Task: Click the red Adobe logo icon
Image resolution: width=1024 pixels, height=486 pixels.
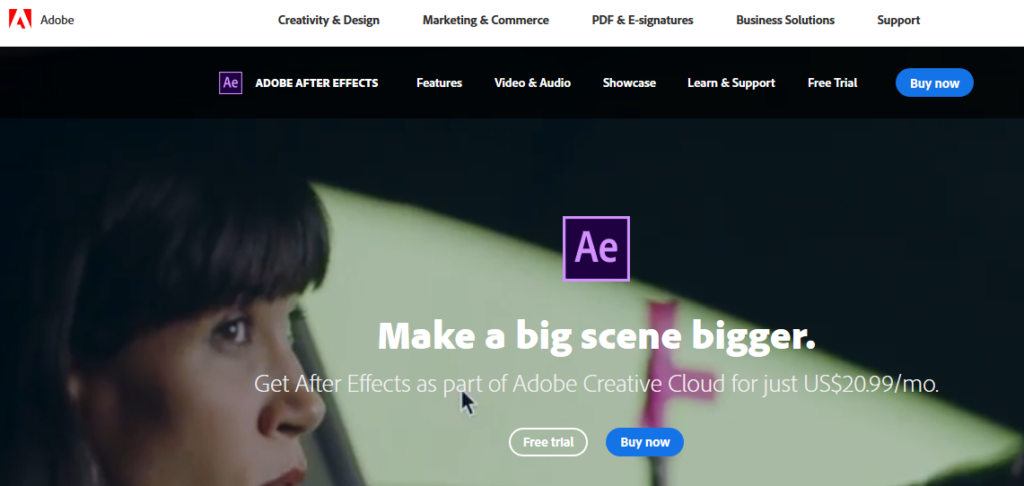Action: coord(20,20)
